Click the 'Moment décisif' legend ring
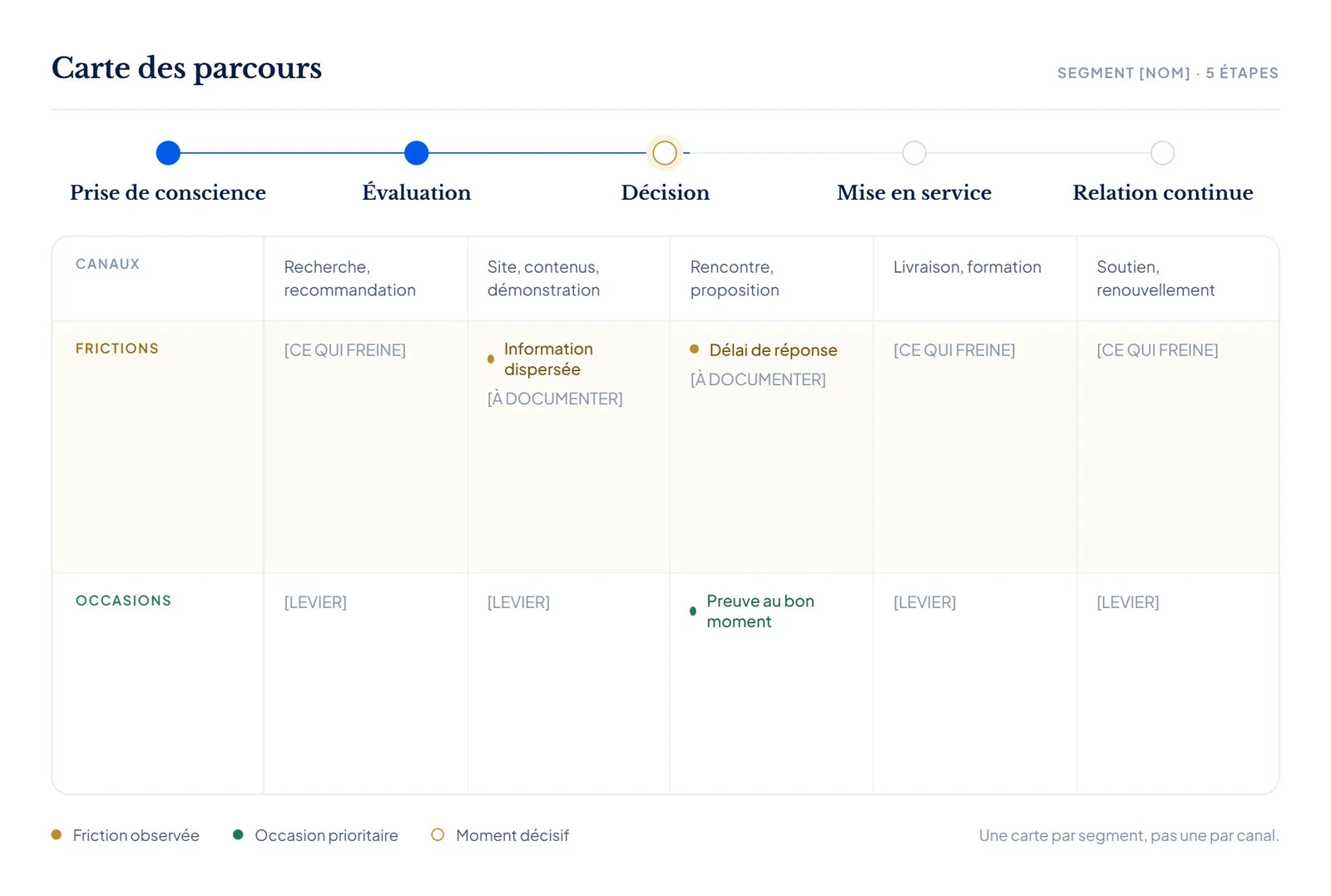Screen dimensions: 1331x896 438,834
